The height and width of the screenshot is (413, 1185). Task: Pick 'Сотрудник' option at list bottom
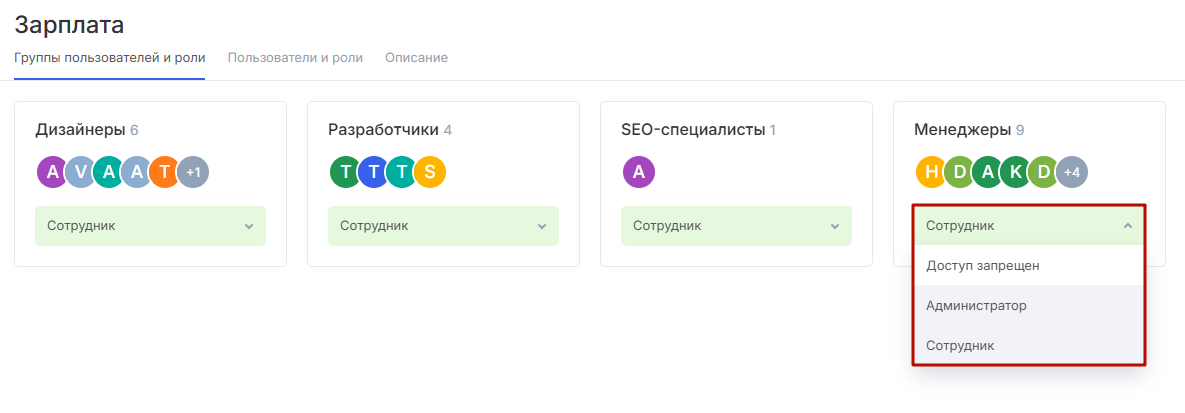(960, 345)
